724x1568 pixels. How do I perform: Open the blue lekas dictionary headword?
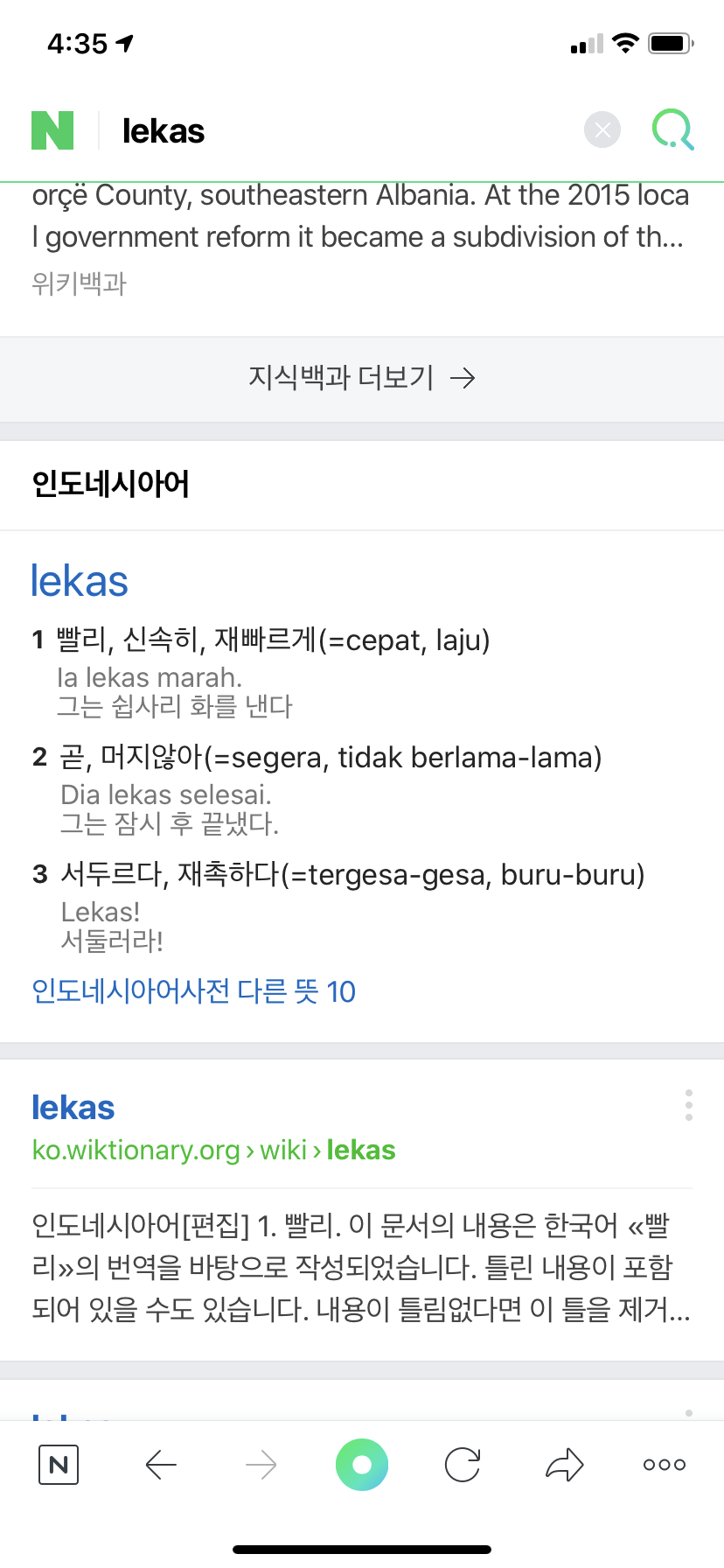click(x=80, y=582)
